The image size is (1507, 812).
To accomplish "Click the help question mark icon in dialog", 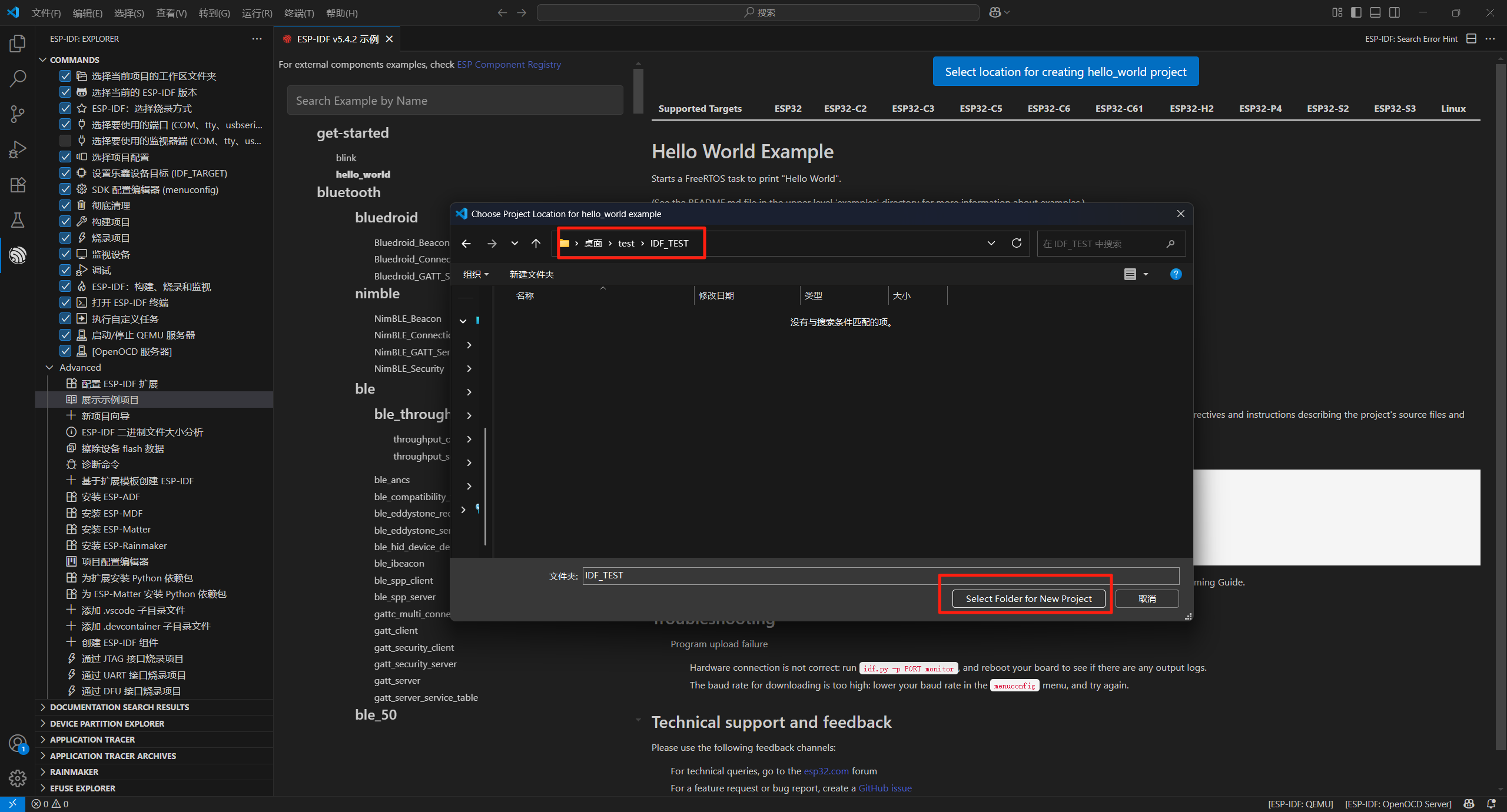I will point(1176,274).
